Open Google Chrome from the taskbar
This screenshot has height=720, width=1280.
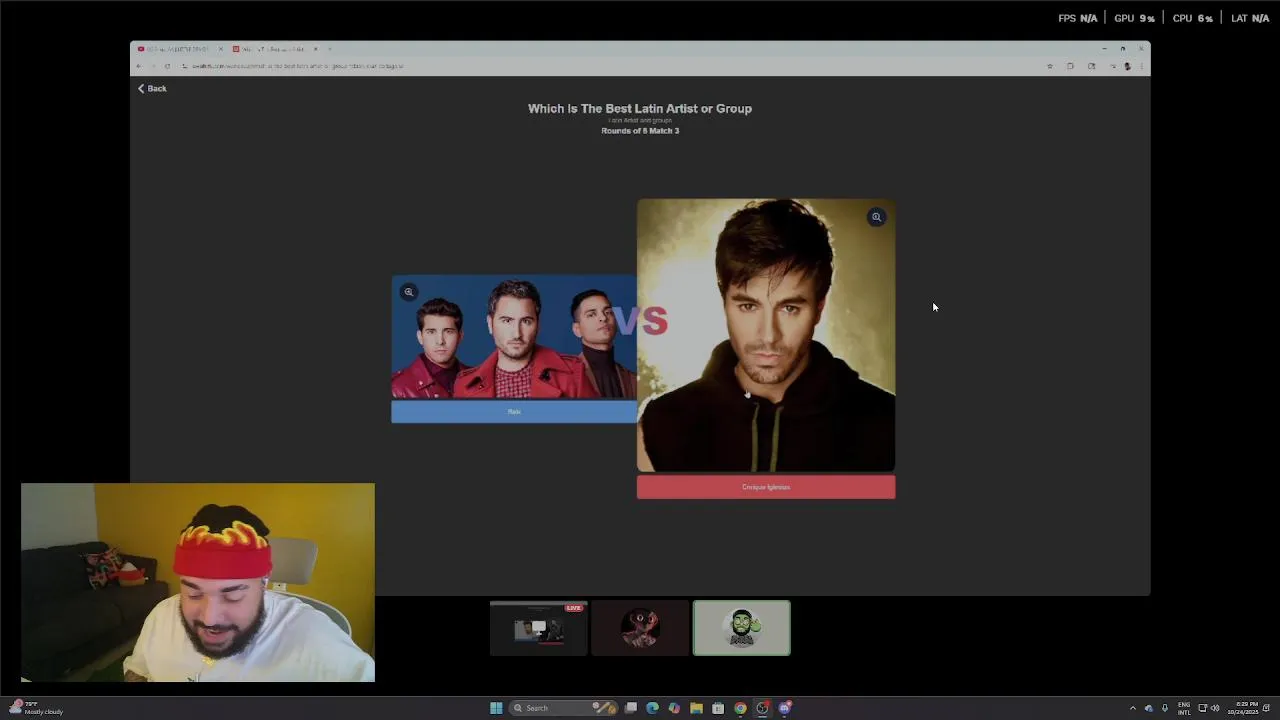point(740,708)
